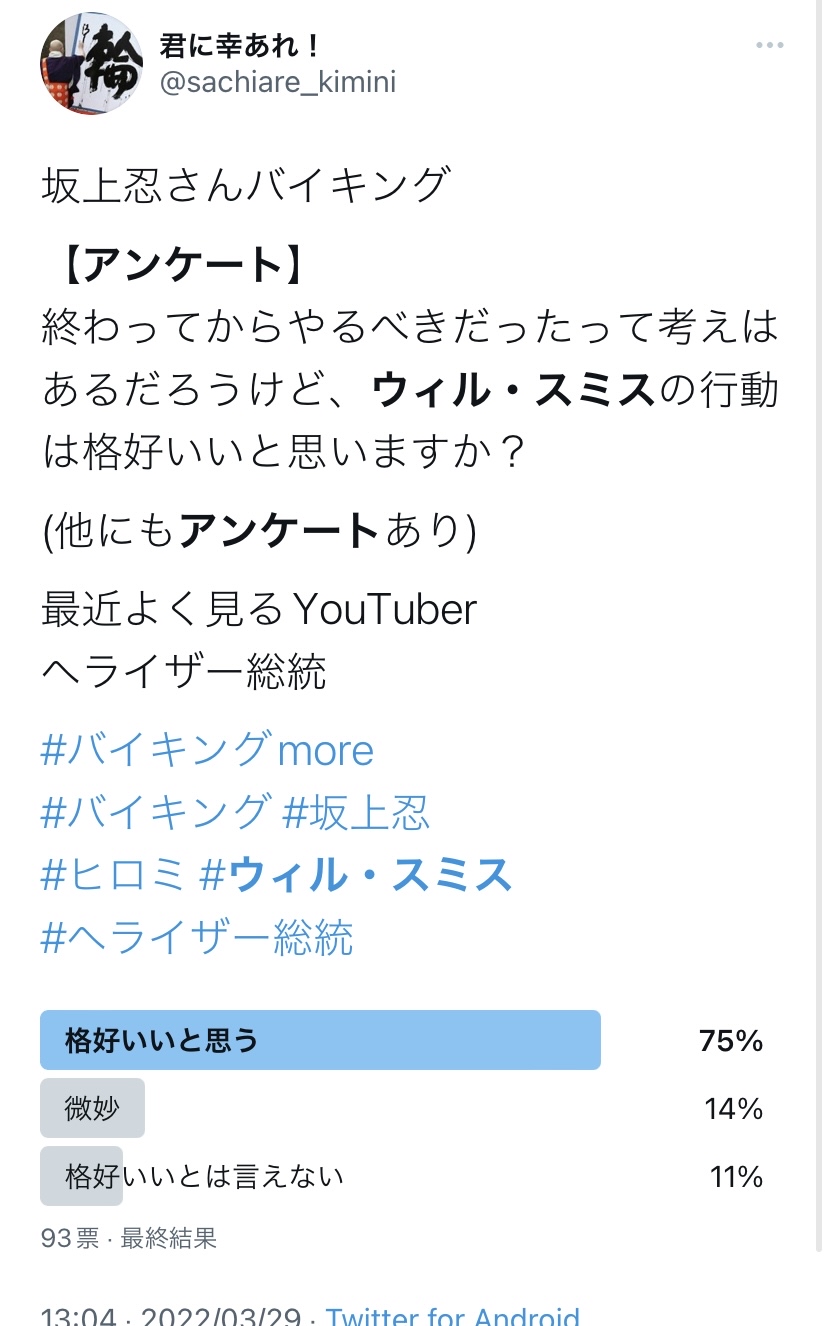Screen dimensions: 828x1326
Task: Open the @sachiare_kimini handle
Action: pos(278,82)
